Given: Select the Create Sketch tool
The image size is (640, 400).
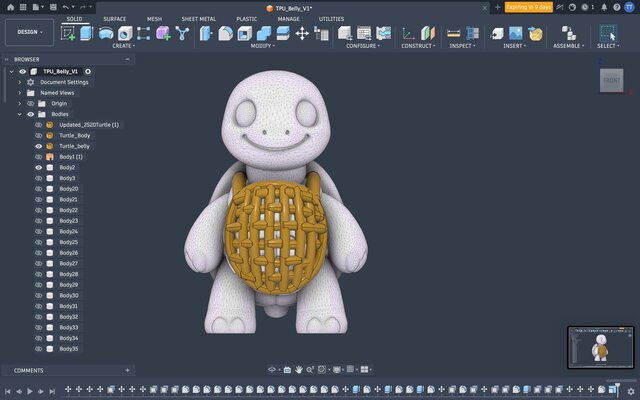Looking at the screenshot, I should tap(68, 33).
